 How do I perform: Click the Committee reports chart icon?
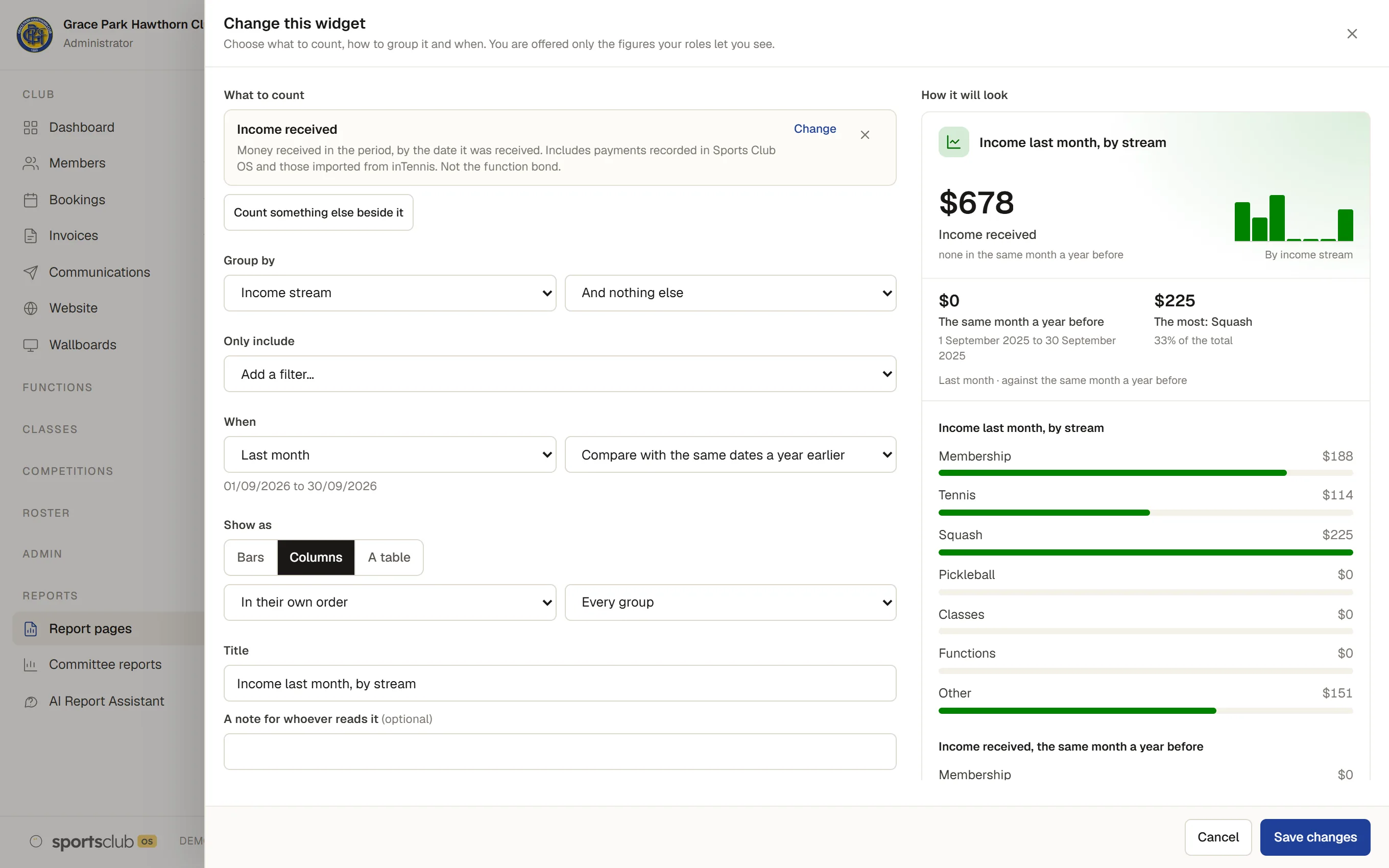pyautogui.click(x=31, y=665)
